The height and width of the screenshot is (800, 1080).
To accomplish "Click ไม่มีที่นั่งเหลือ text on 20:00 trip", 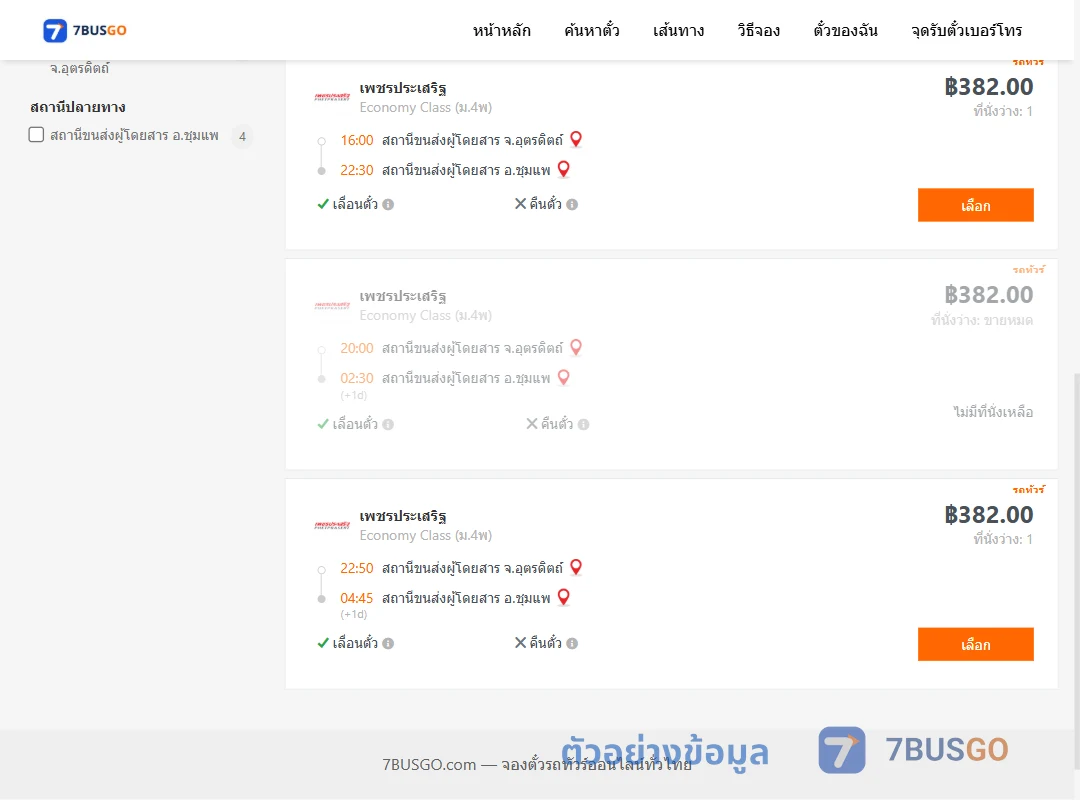I will tap(993, 412).
